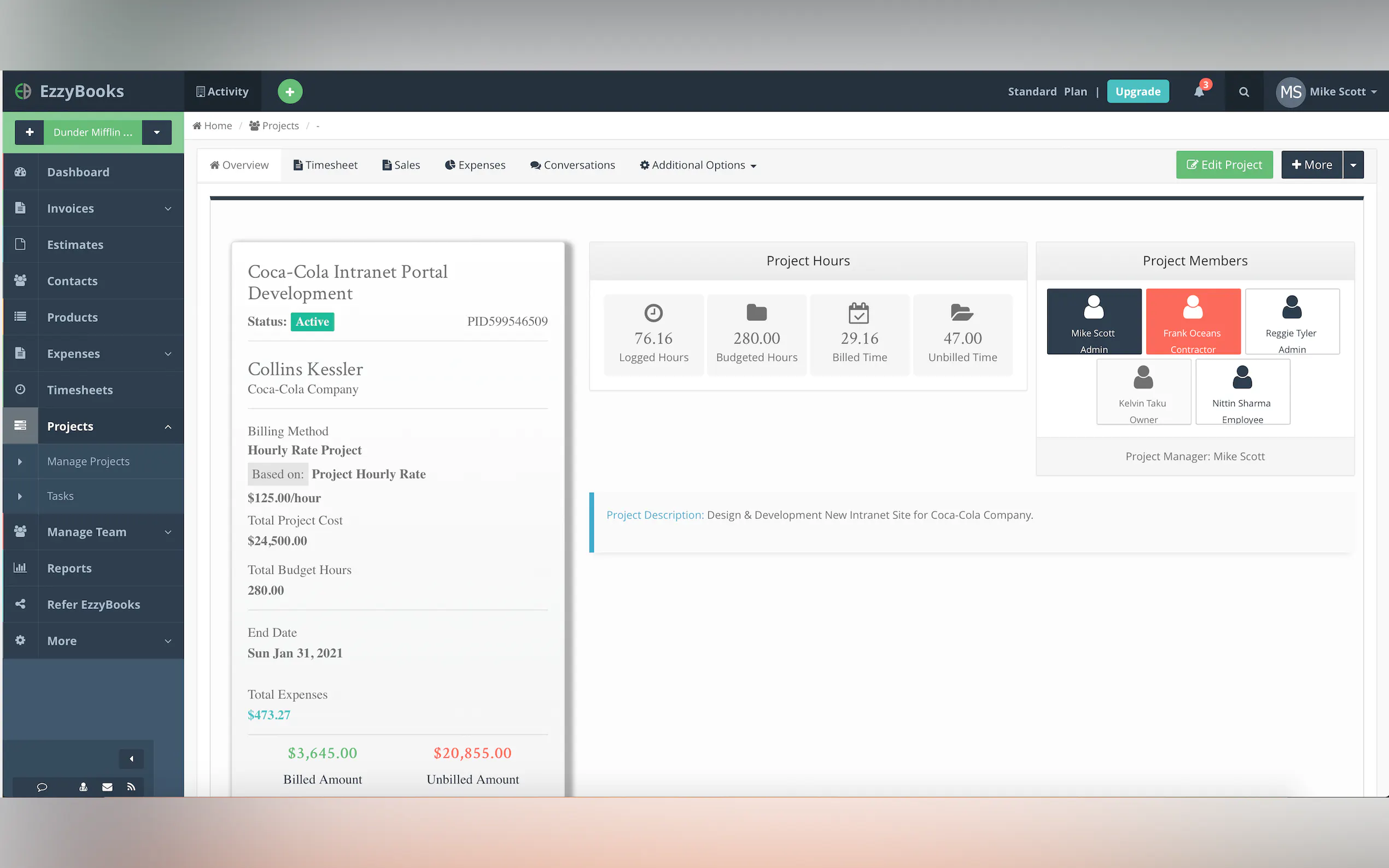Switch to the Expenses tab
Viewport: 1389px width, 868px height.
coord(475,165)
